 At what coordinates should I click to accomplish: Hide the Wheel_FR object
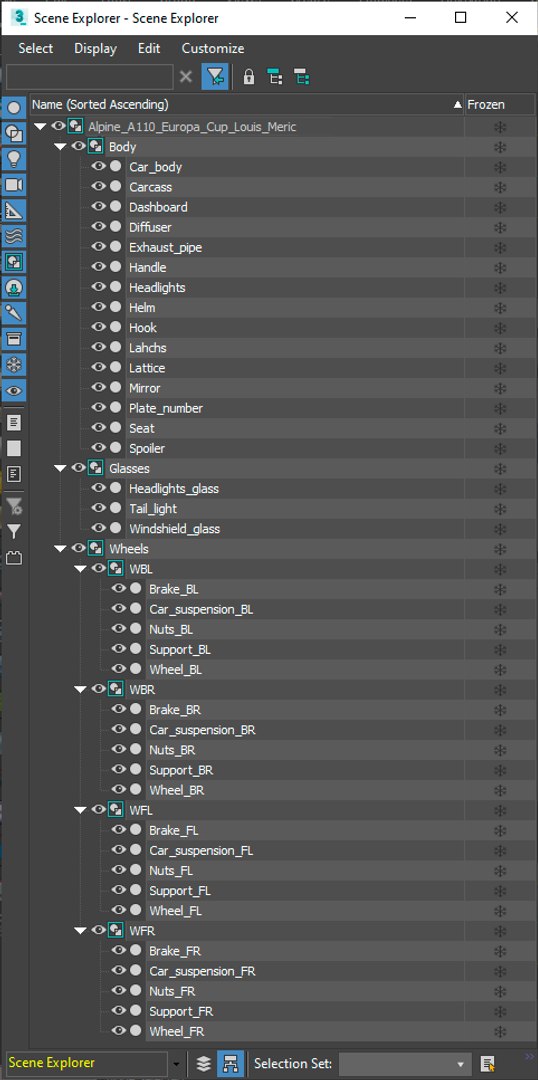[118, 1031]
